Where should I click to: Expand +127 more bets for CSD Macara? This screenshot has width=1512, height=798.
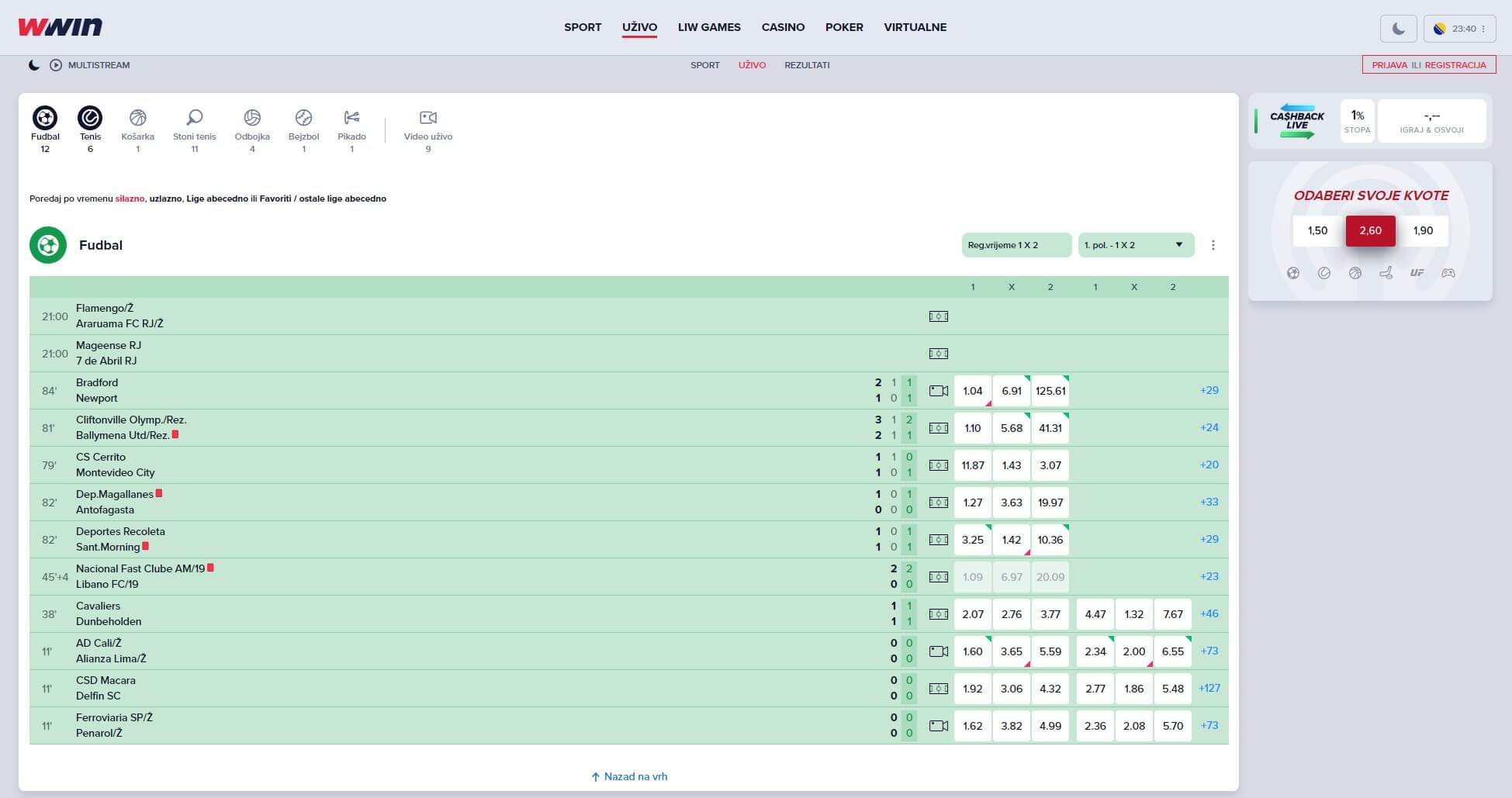(x=1209, y=688)
